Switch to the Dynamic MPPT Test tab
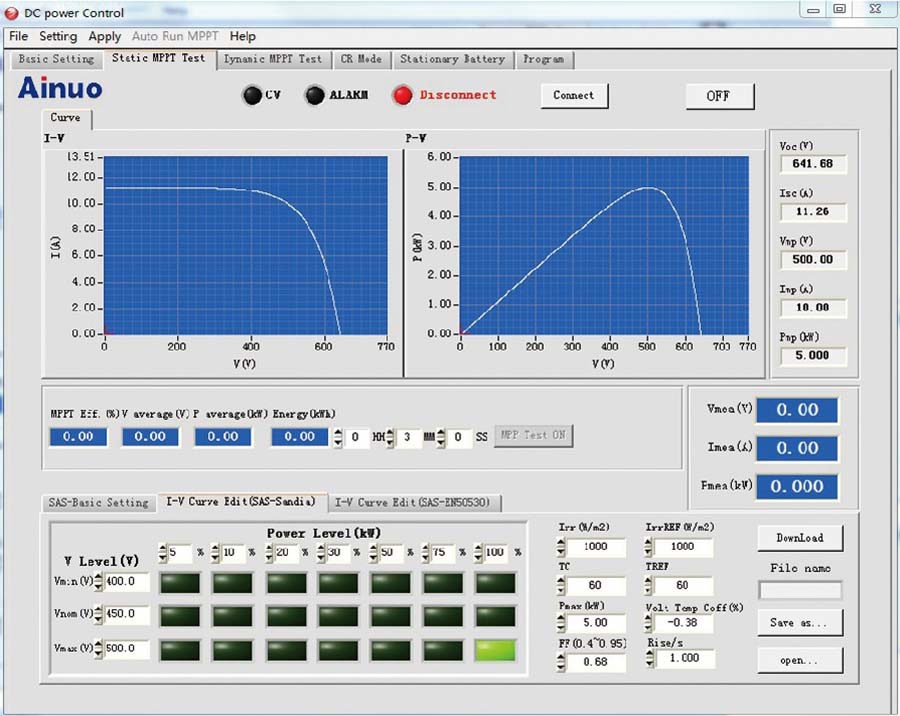 (275, 59)
